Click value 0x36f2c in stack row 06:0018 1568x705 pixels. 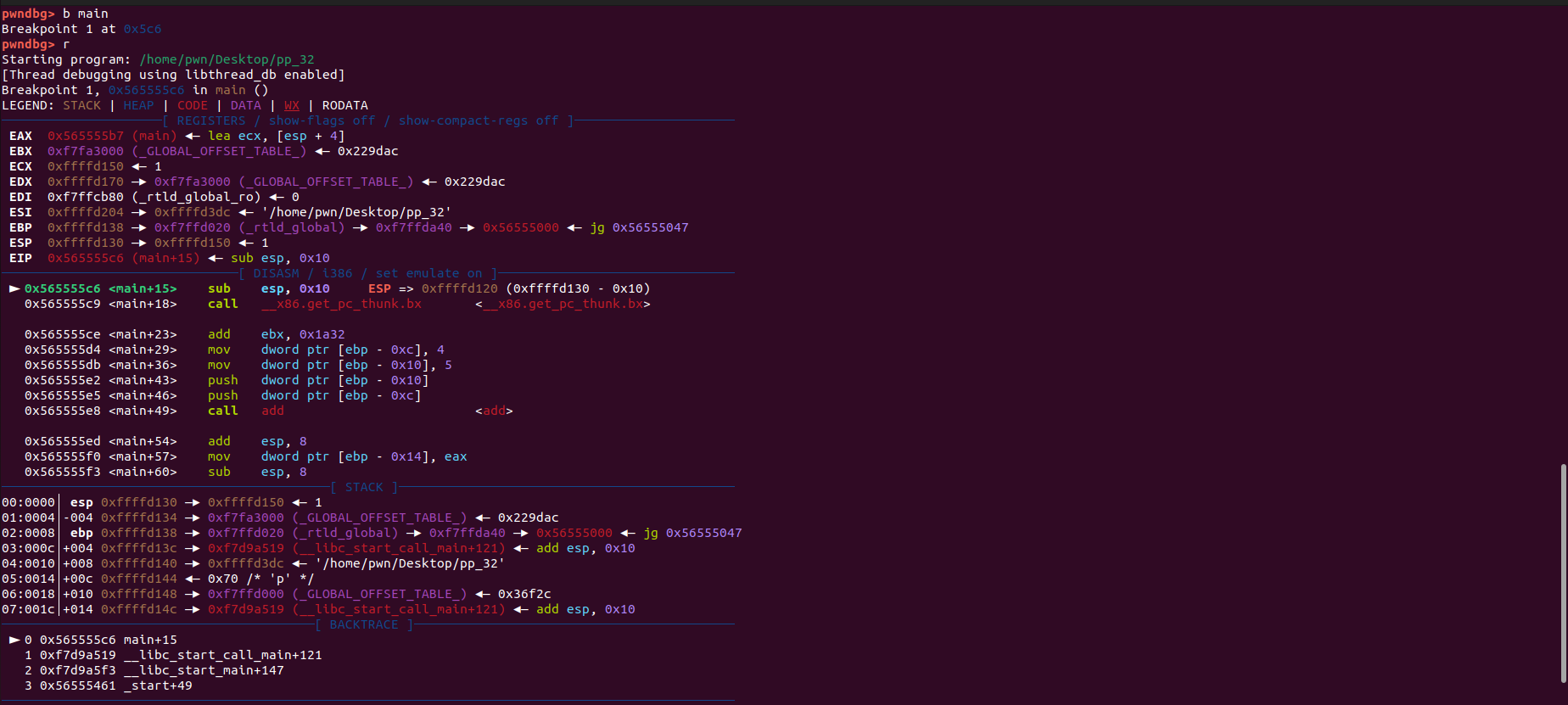point(524,594)
